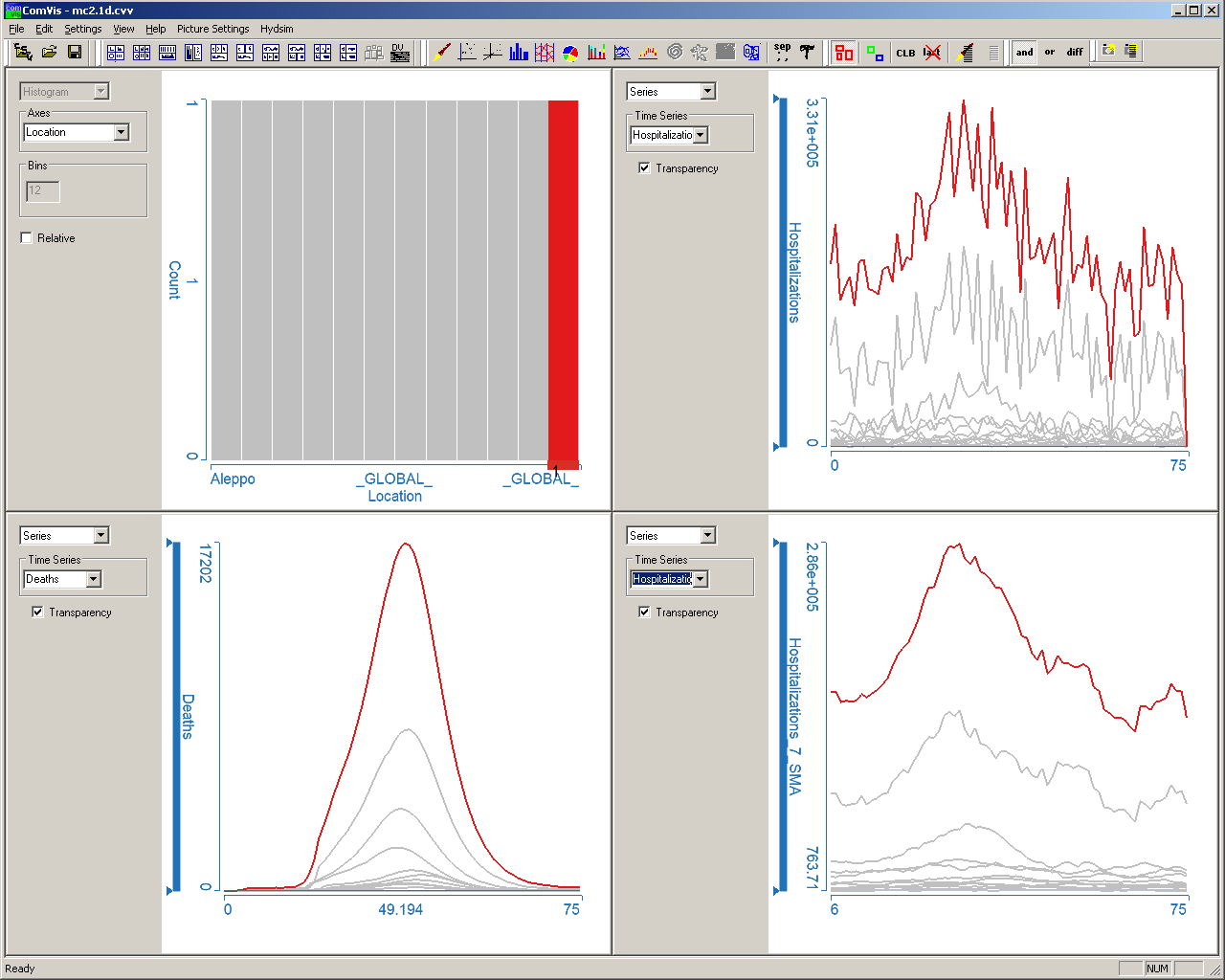Click the rightmost list snapshot icon
Image resolution: width=1225 pixels, height=980 pixels.
coord(1131,52)
